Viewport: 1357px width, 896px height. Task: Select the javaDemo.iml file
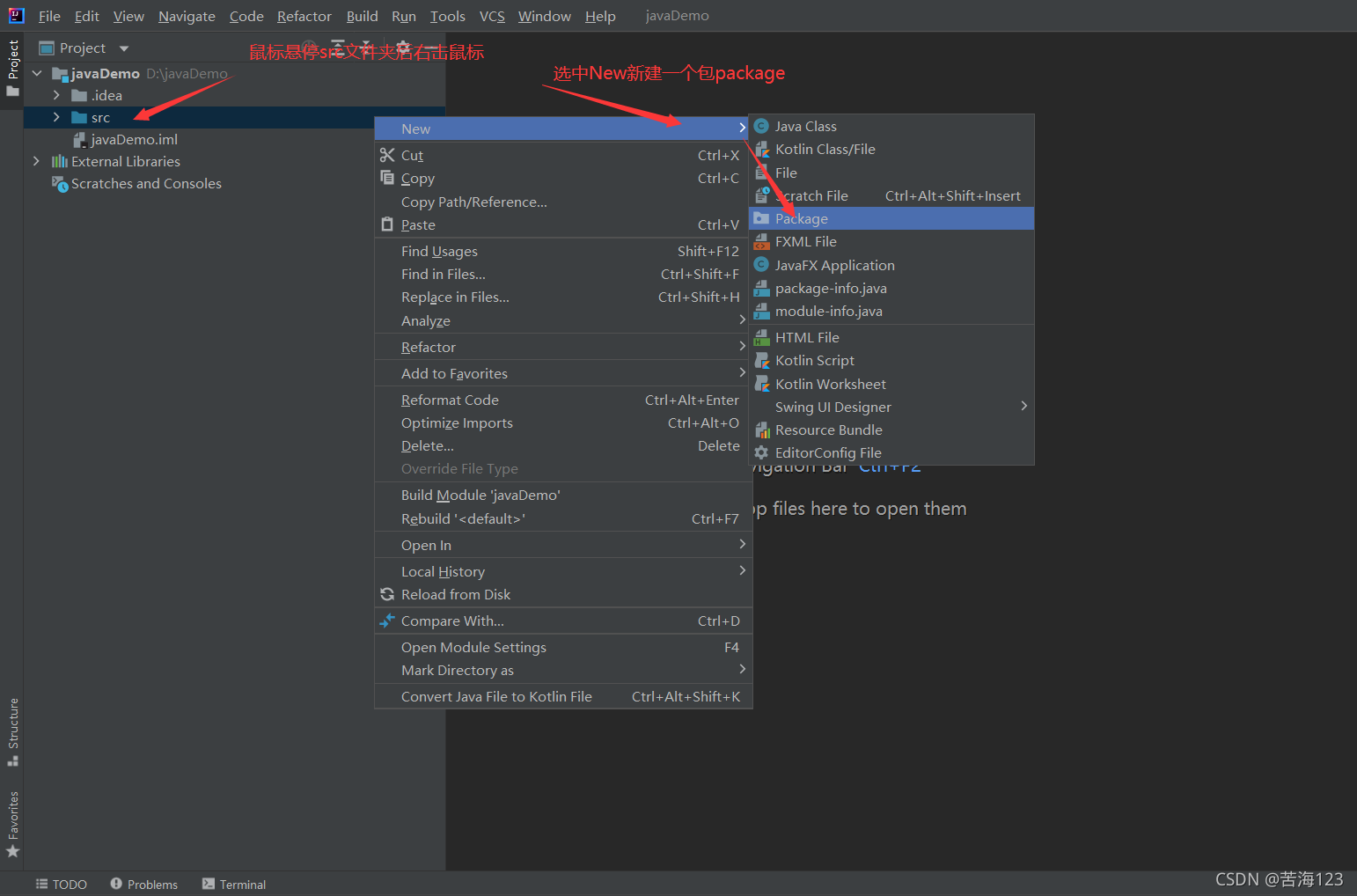135,139
